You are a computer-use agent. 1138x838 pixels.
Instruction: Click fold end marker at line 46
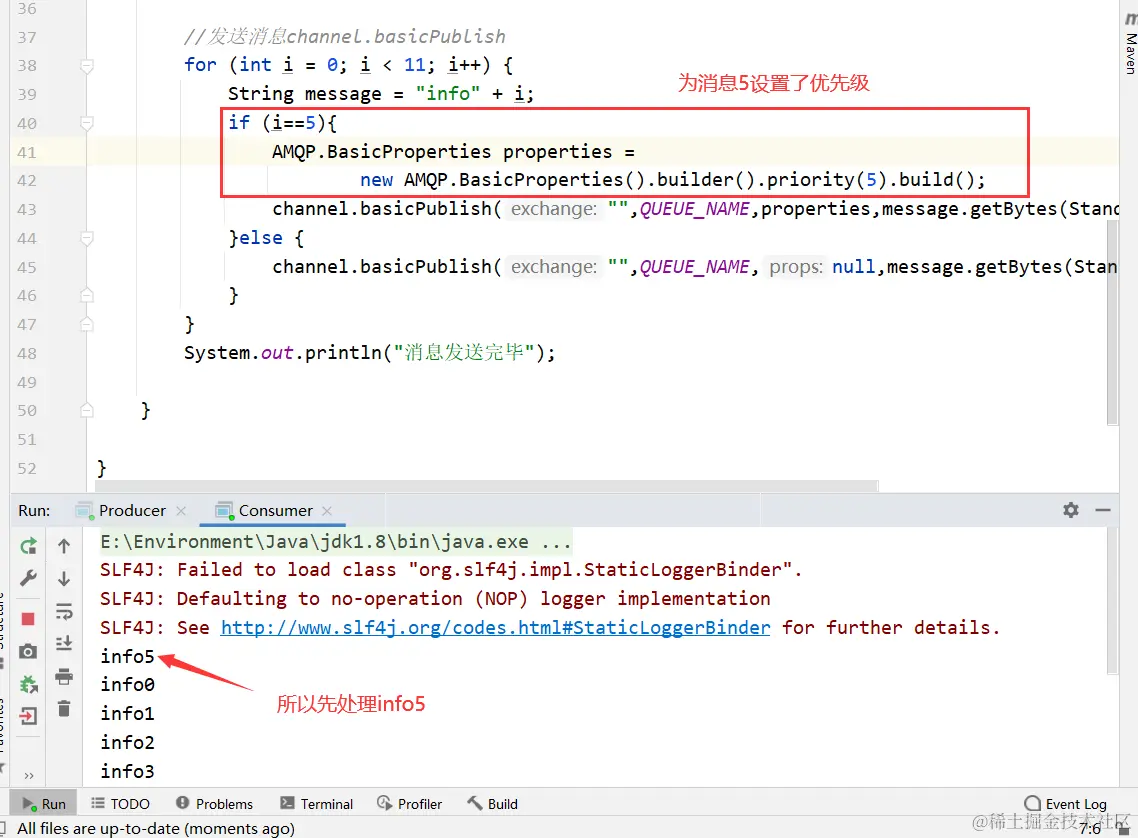point(86,295)
